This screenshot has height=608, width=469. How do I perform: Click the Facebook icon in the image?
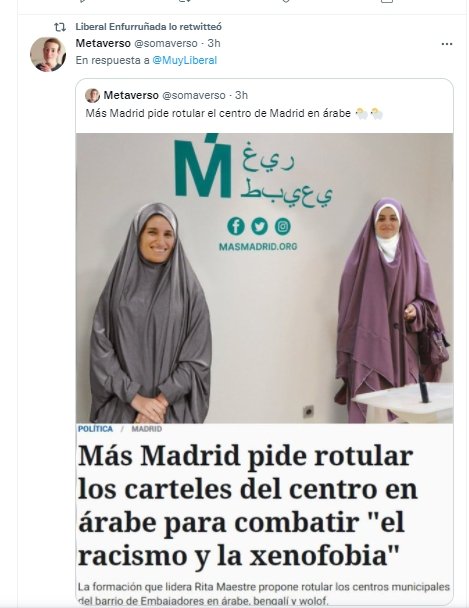(x=236, y=226)
